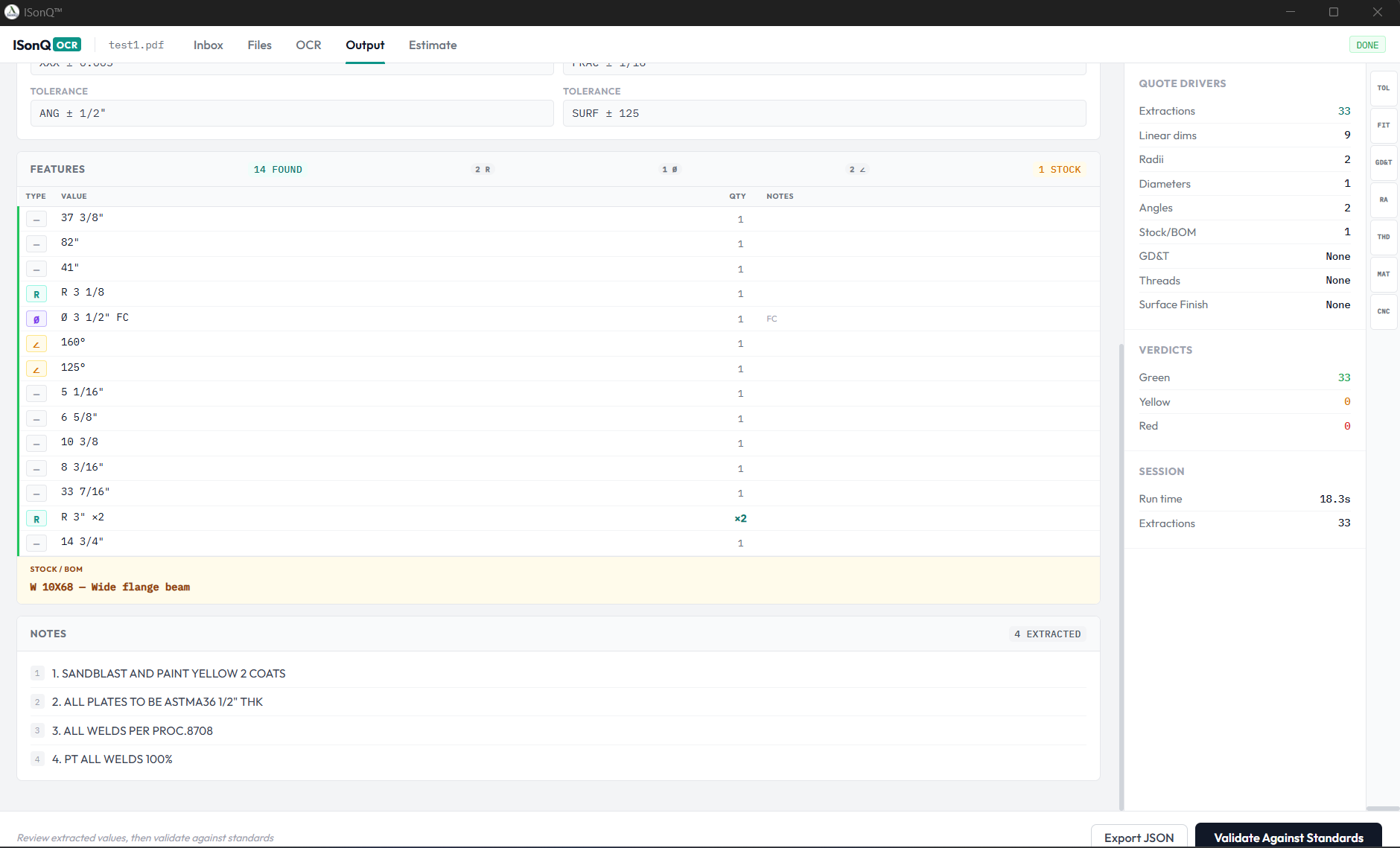
Task: Open the TOL sidebar shortcut
Action: coord(1383,88)
